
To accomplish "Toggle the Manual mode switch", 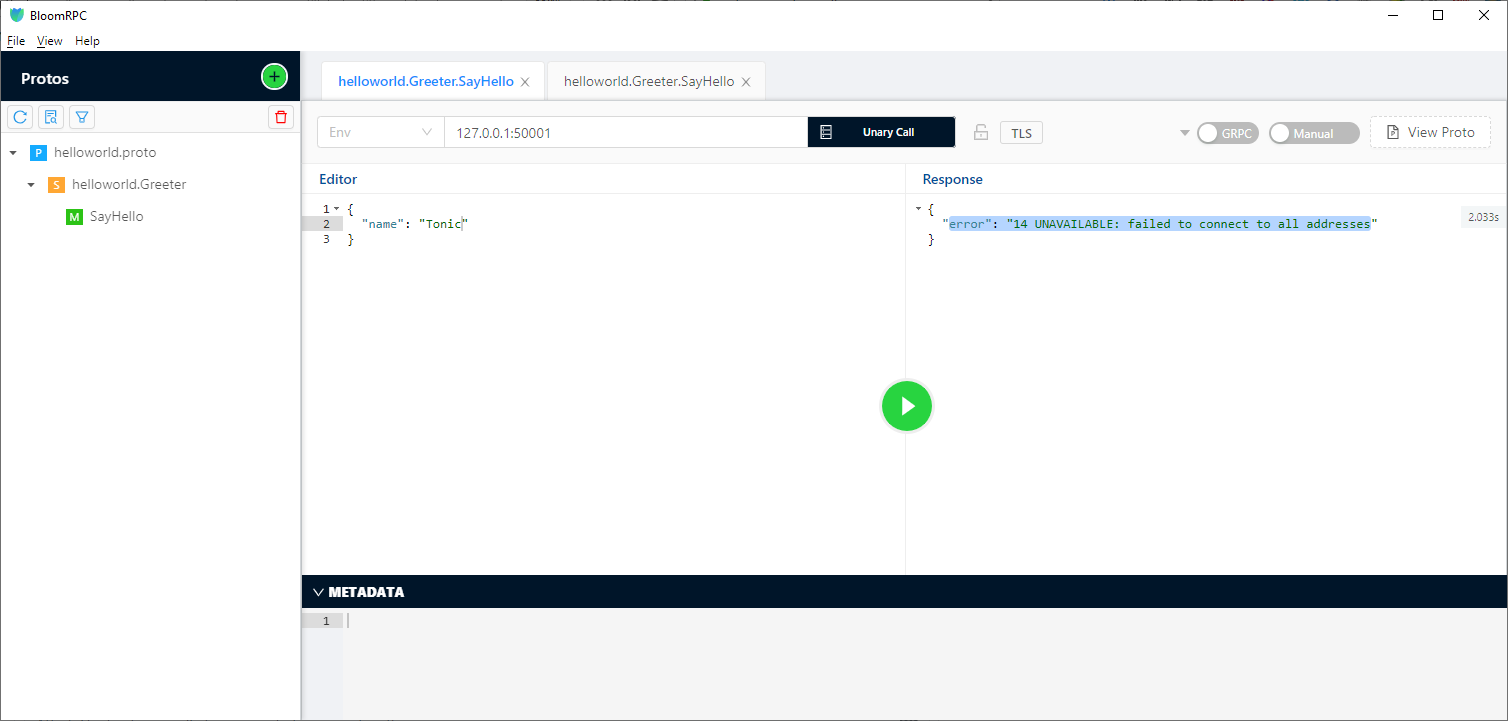I will 1313,132.
